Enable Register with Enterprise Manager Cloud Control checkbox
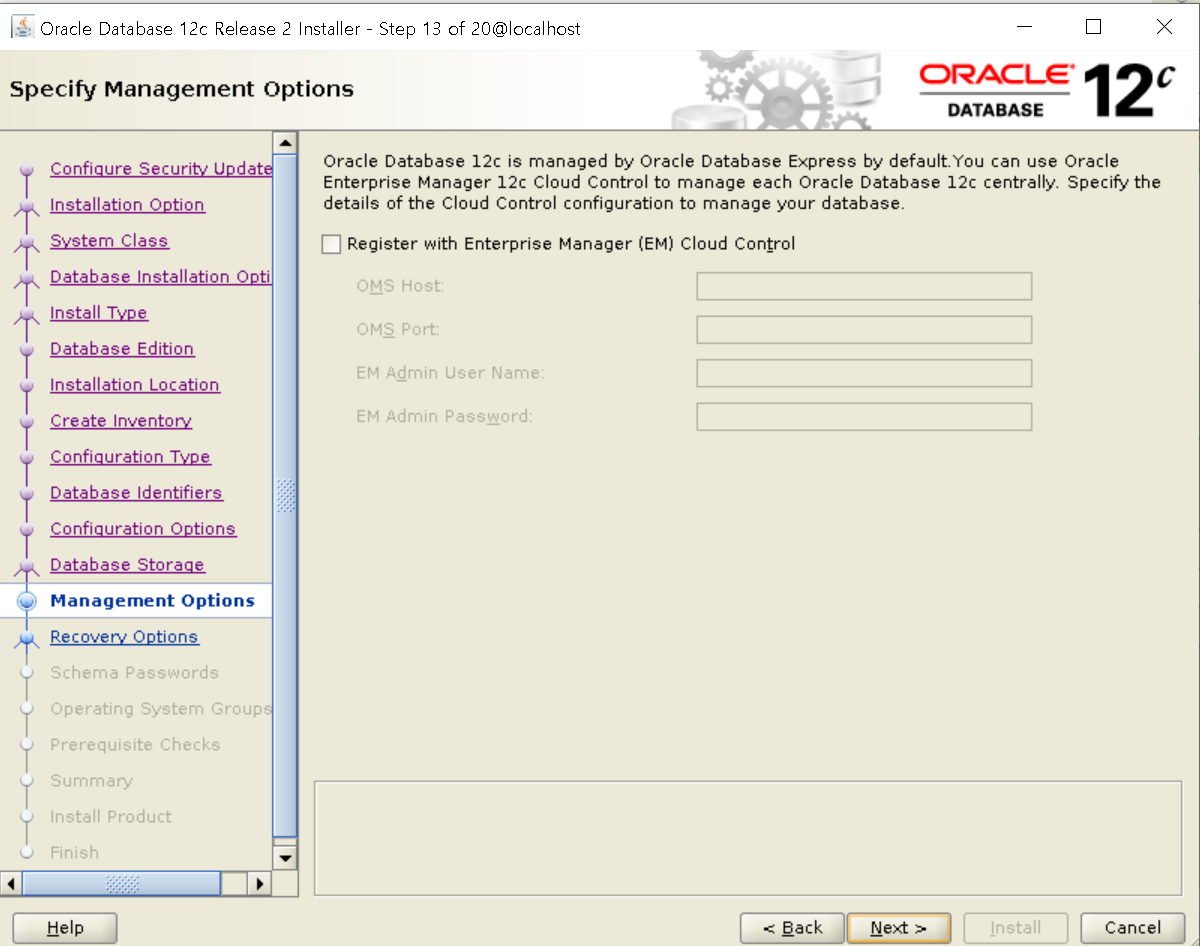Screen dimensions: 1200x946 click(332, 244)
